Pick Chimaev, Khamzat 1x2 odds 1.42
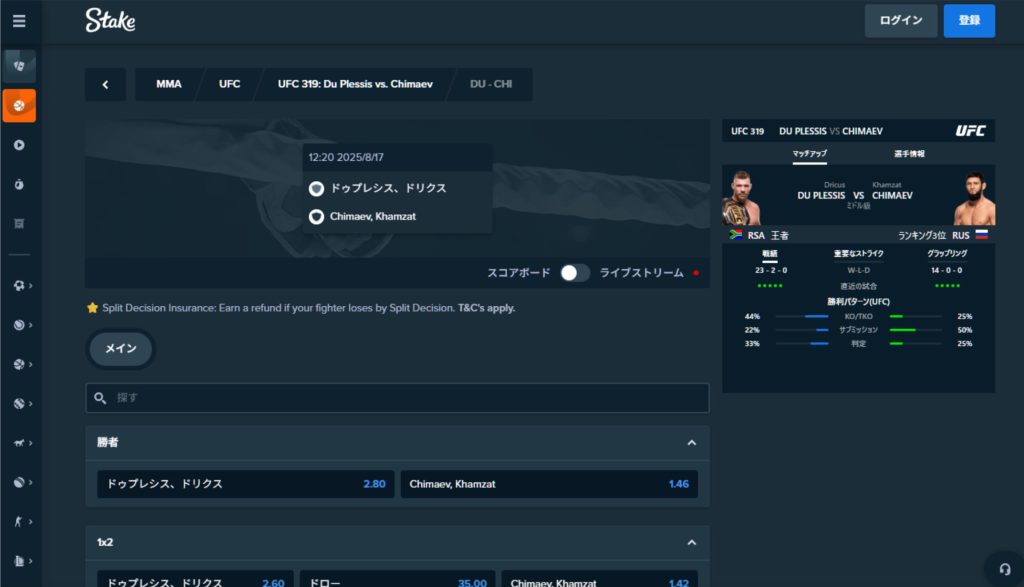Image resolution: width=1024 pixels, height=587 pixels. pyautogui.click(x=600, y=579)
